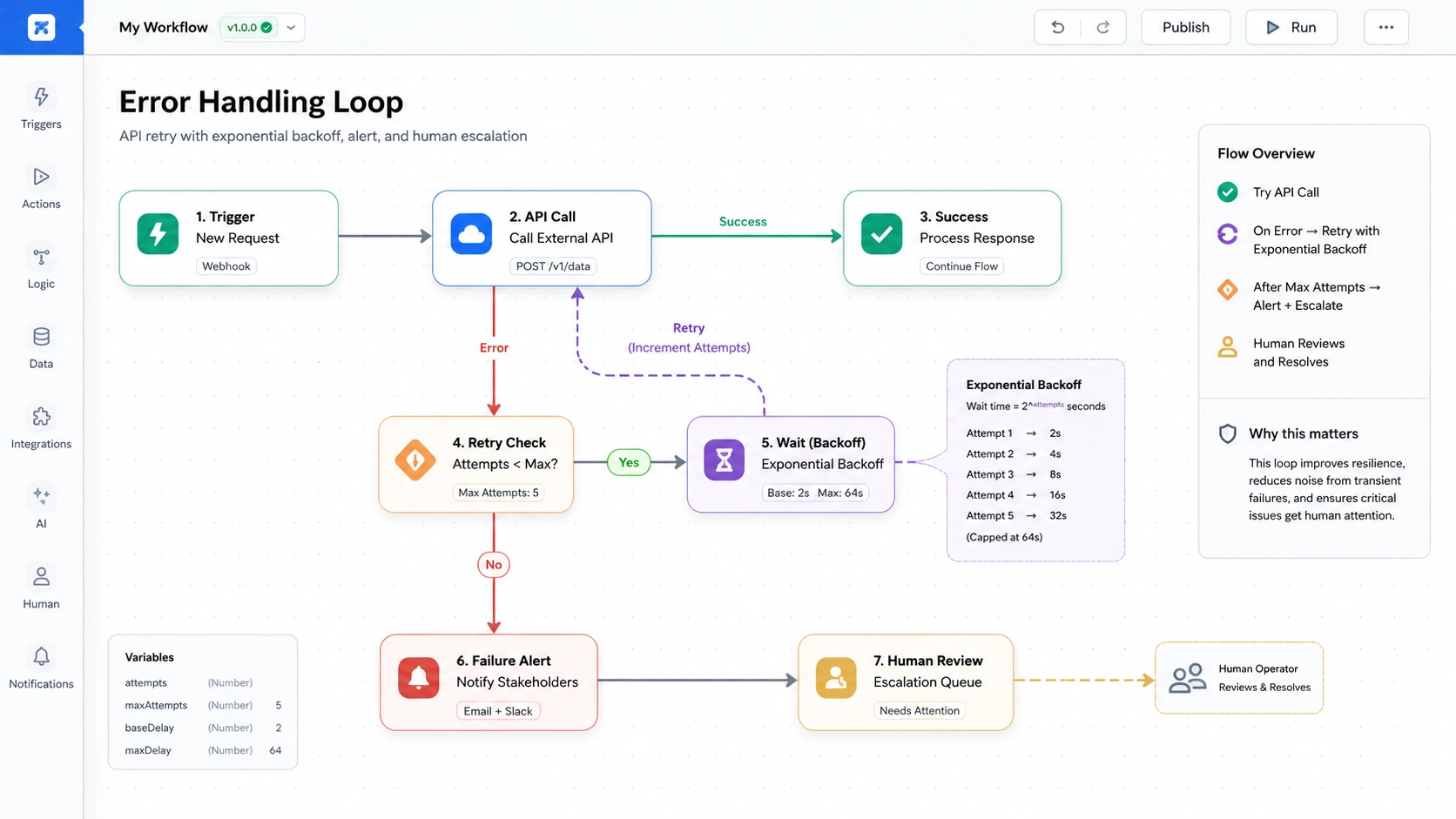Click the Success connector label
1456x819 pixels.
click(743, 222)
